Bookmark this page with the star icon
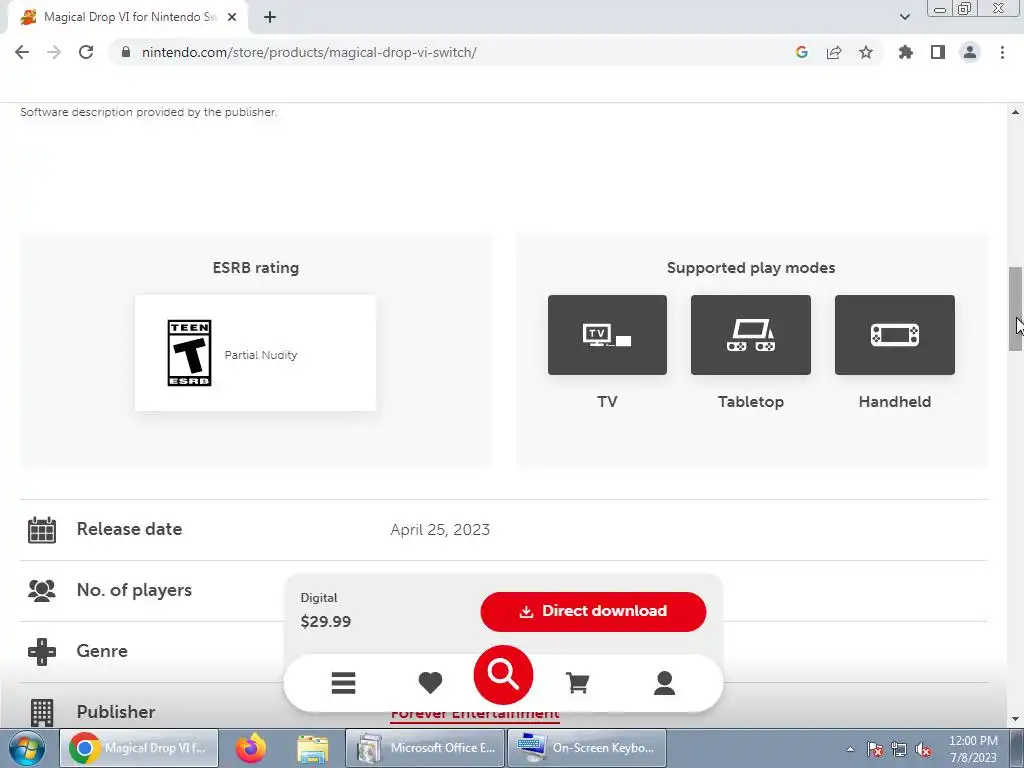Viewport: 1024px width, 768px height. 866,52
